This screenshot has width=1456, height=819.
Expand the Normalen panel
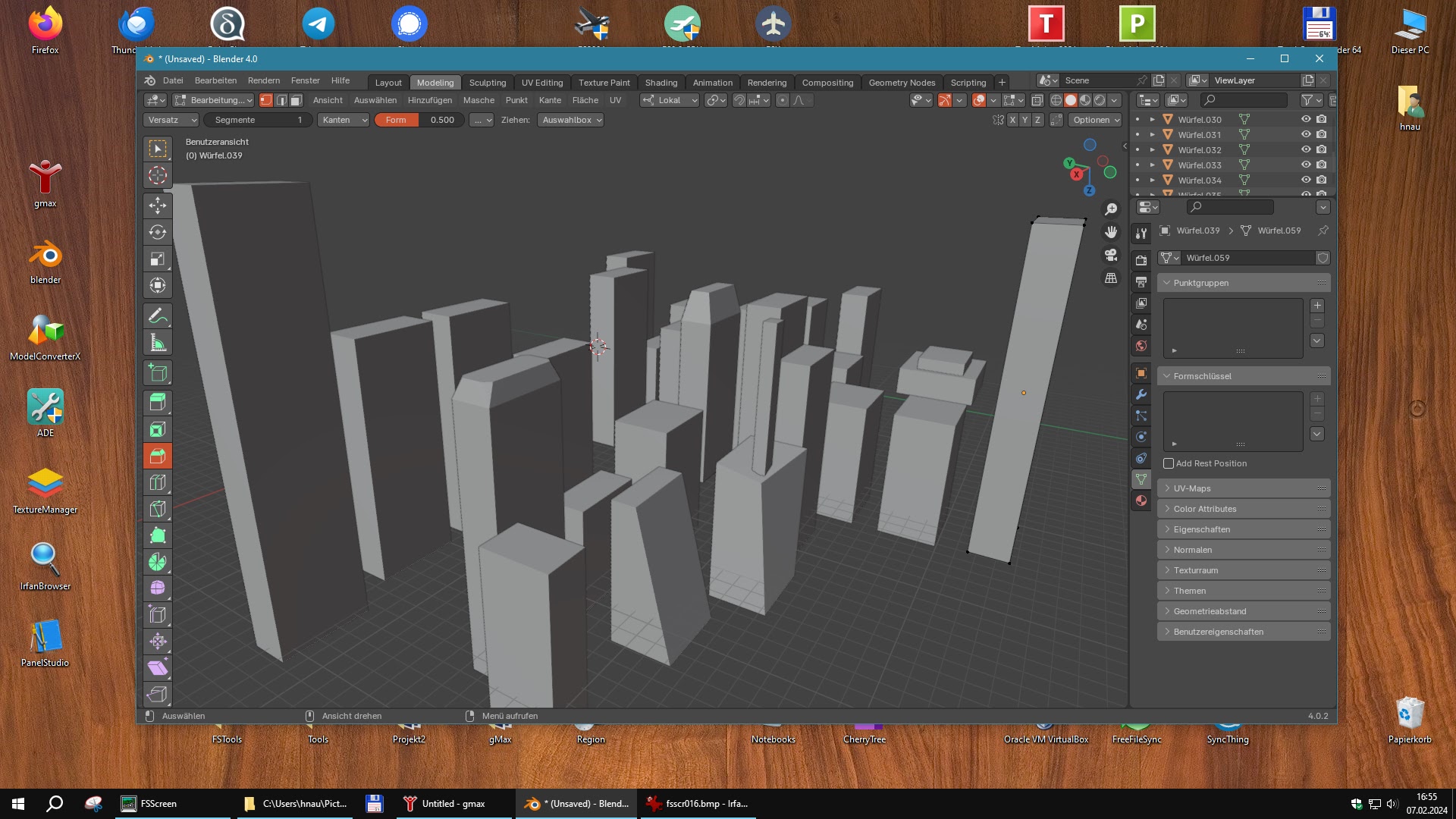[x=1244, y=550]
